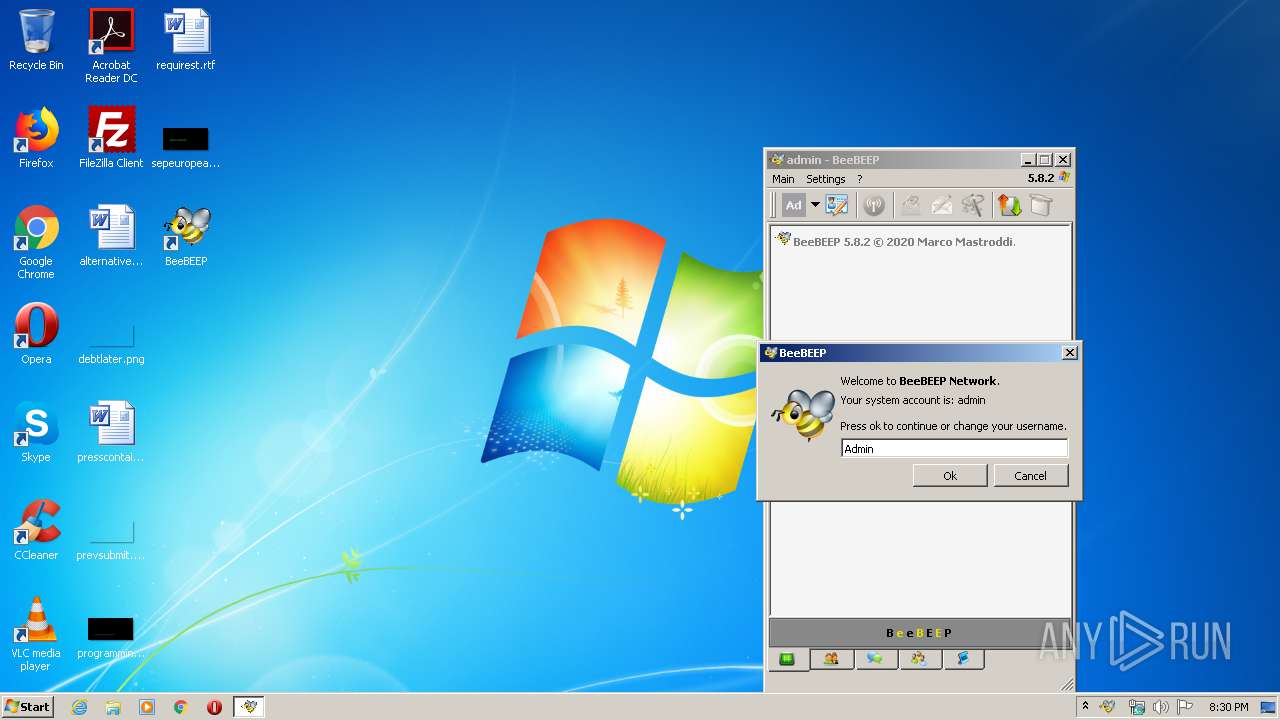Expand the status dropdown arrow beside Ad

tap(815, 205)
